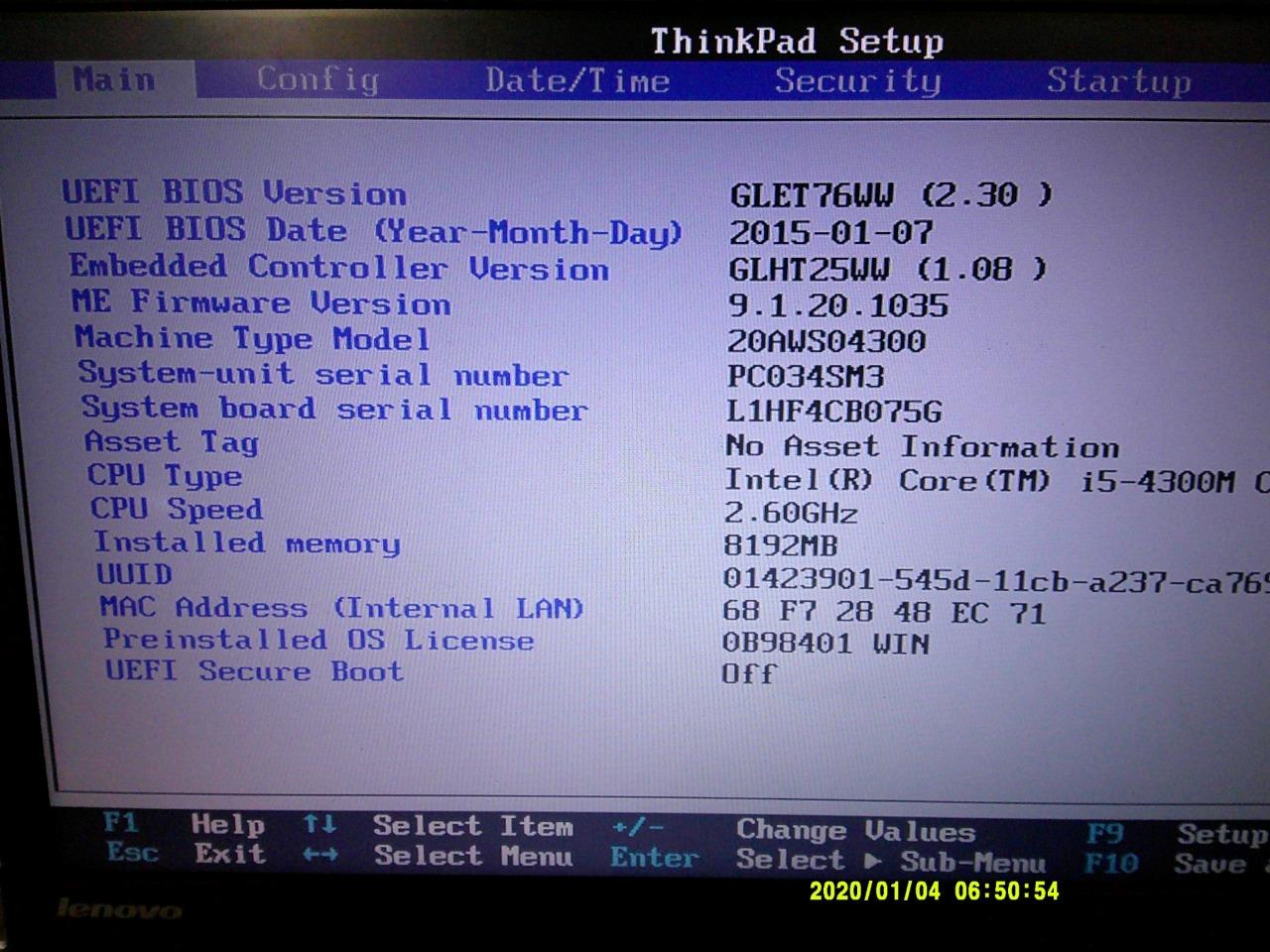Screen dimensions: 1270x952
Task: Click the Esc key hint
Action: point(132,852)
